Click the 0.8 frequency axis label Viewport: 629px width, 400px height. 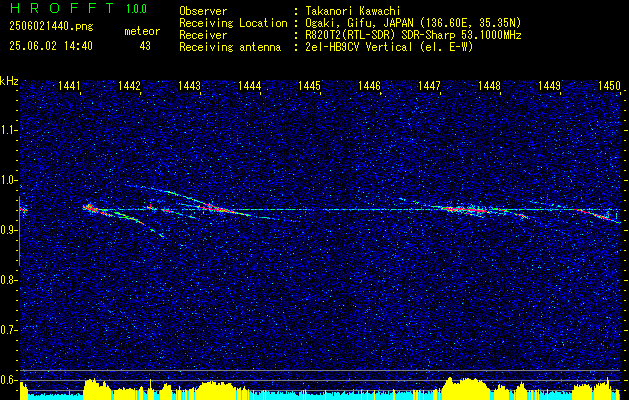pyautogui.click(x=8, y=280)
